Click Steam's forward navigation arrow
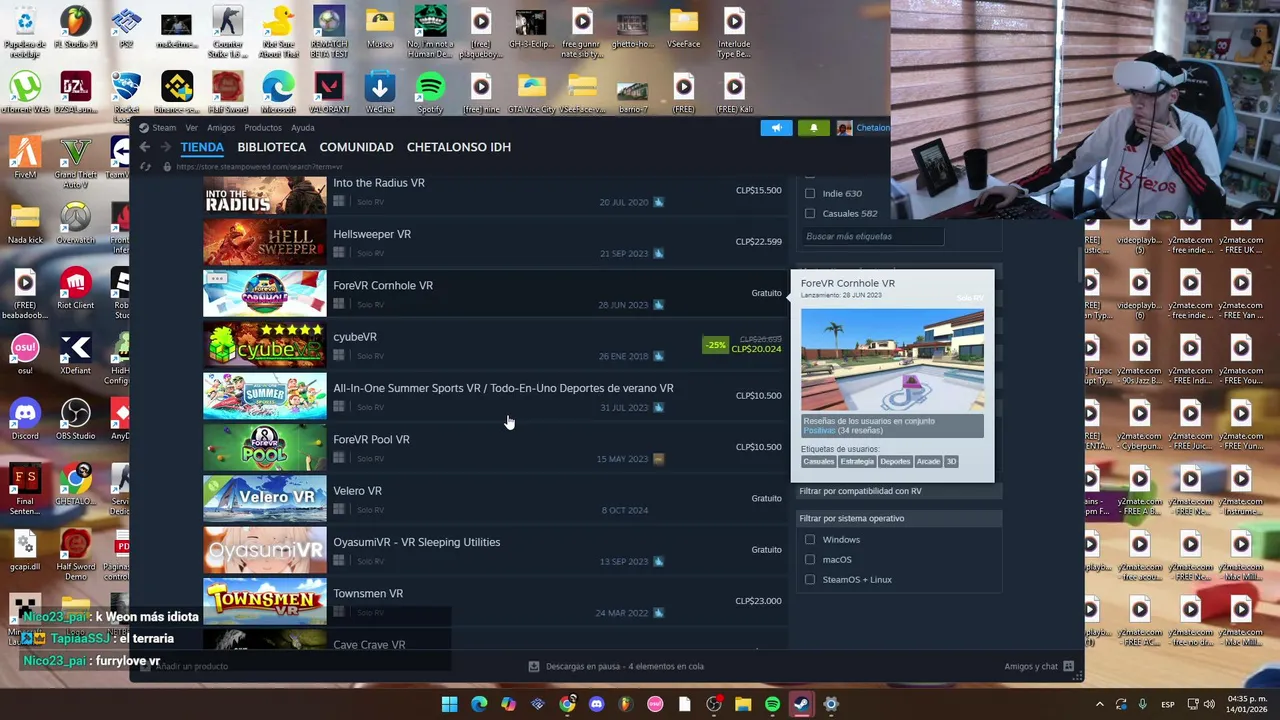Screen dimensions: 1280x720 (166, 147)
